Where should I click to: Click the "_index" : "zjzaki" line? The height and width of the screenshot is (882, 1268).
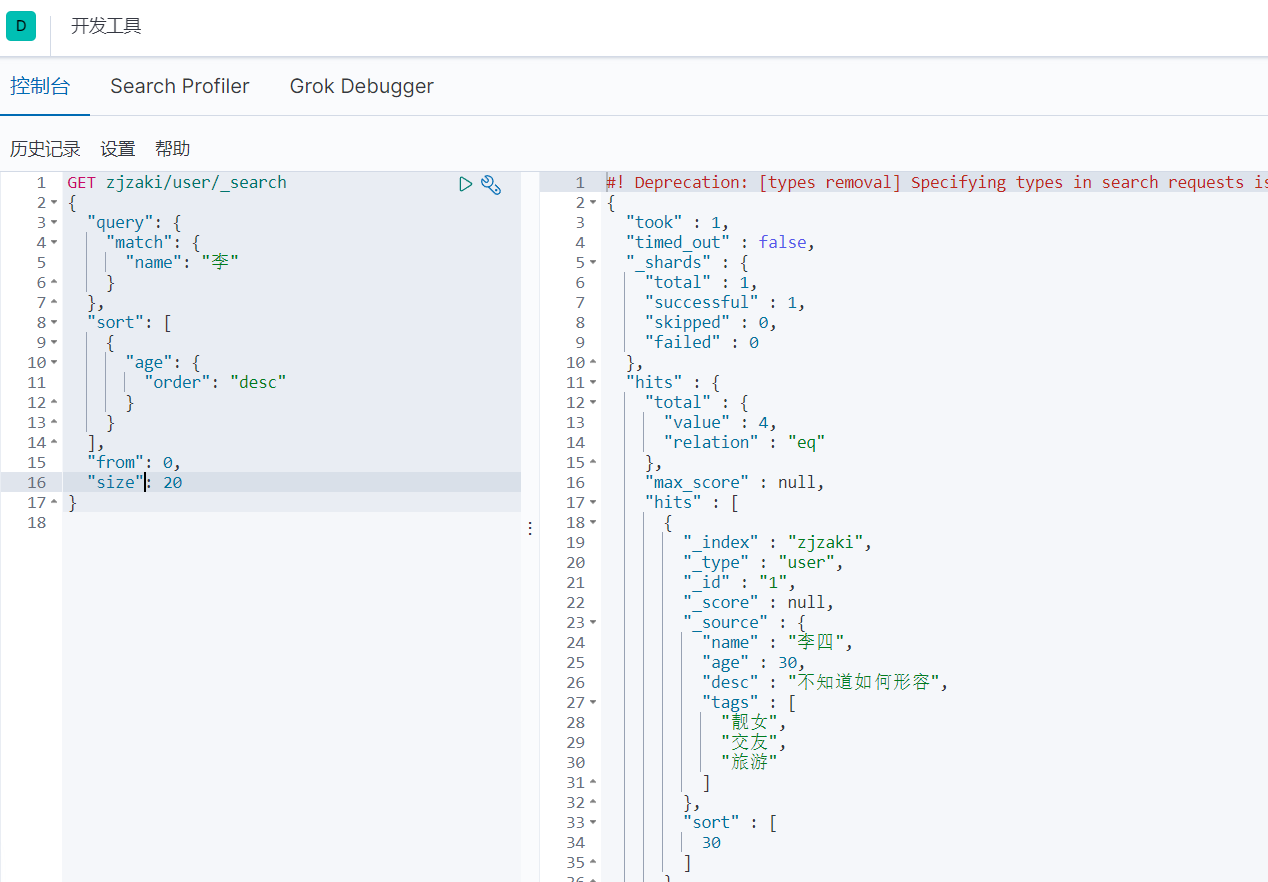click(x=778, y=543)
